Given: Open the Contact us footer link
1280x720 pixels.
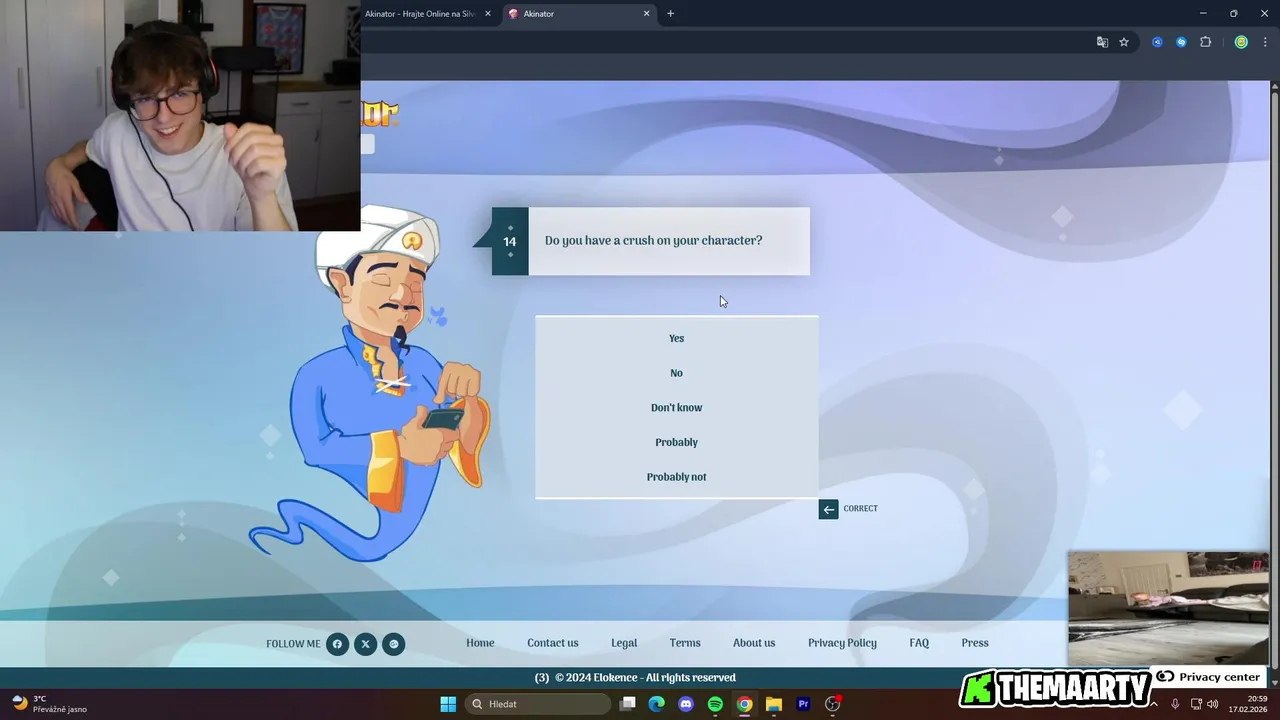Looking at the screenshot, I should (553, 643).
